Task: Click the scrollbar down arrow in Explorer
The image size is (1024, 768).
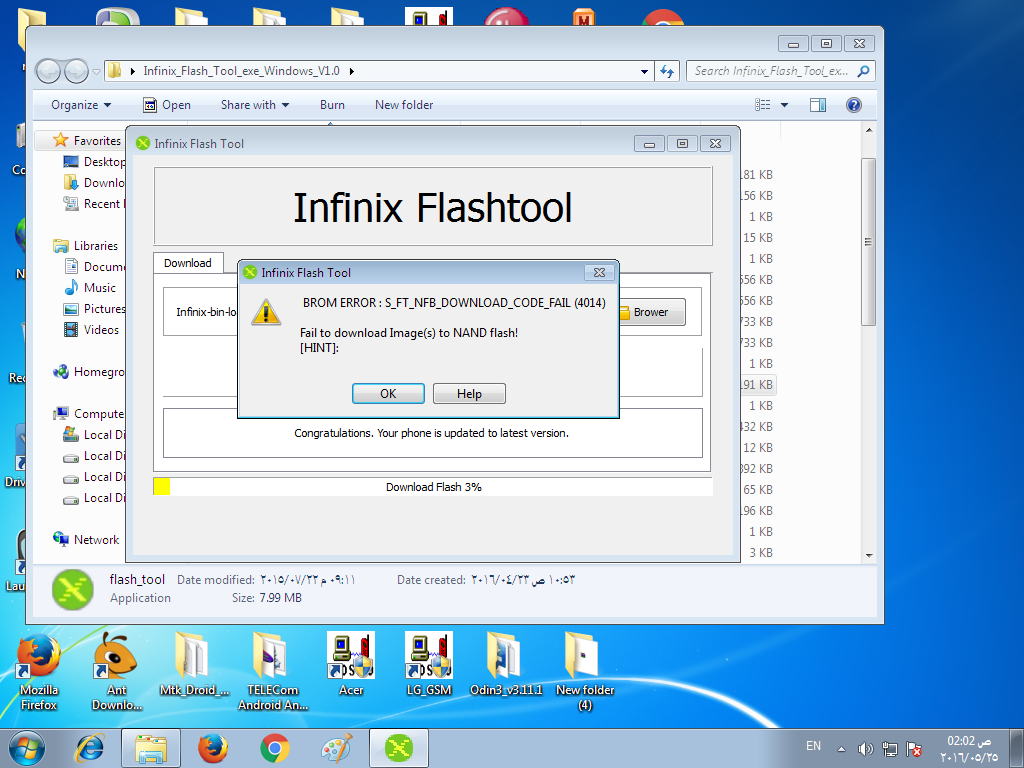Action: (869, 556)
